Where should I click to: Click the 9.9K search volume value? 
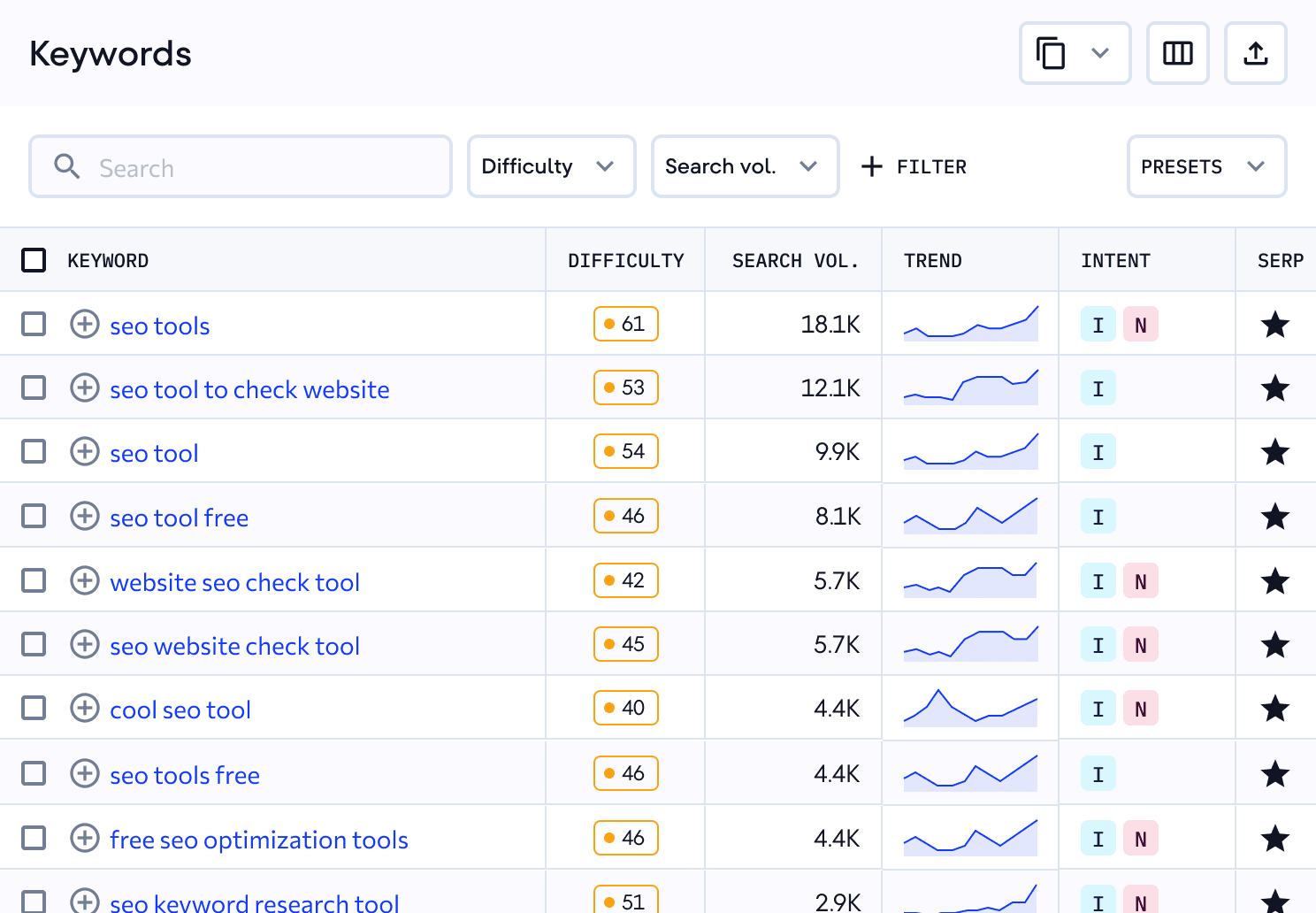[x=838, y=452]
